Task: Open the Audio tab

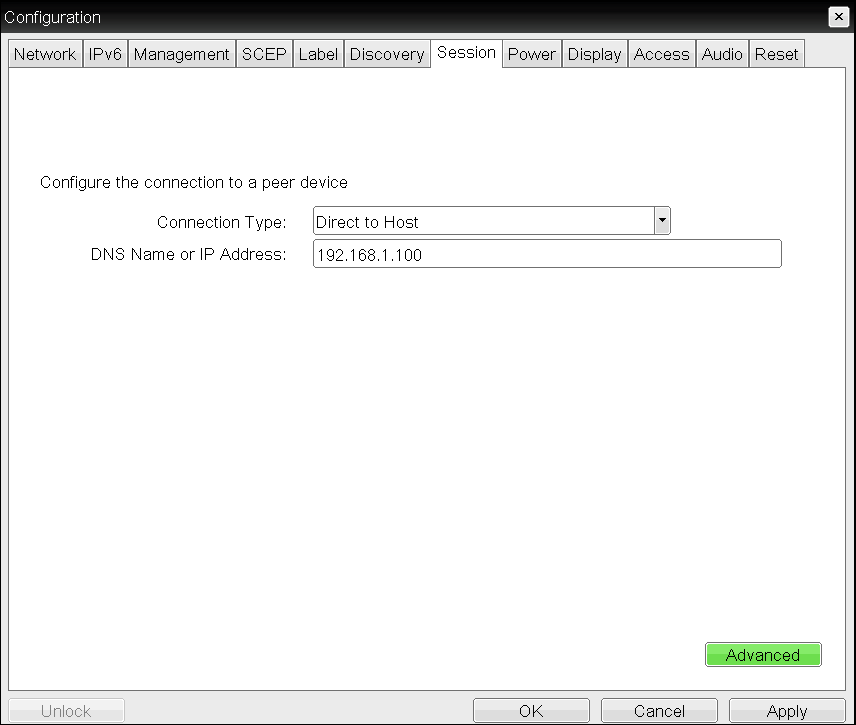Action: (x=722, y=54)
